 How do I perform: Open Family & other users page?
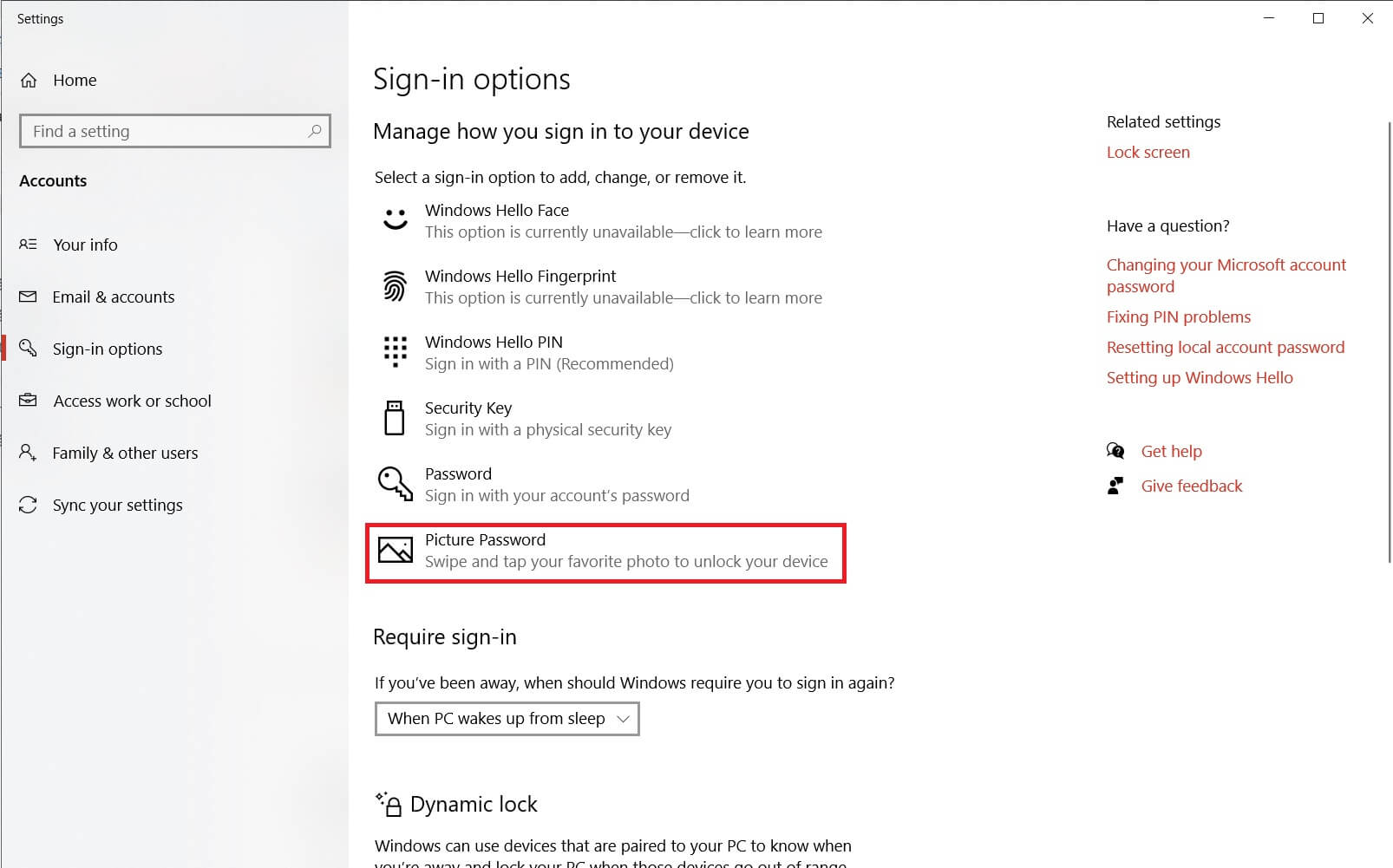125,453
